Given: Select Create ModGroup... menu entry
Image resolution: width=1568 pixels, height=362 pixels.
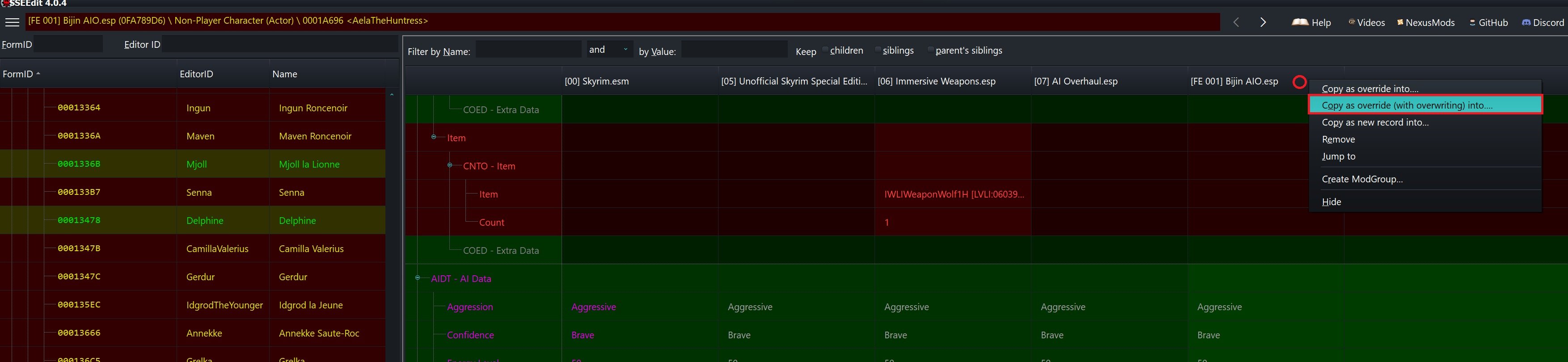Looking at the screenshot, I should [x=1425, y=179].
